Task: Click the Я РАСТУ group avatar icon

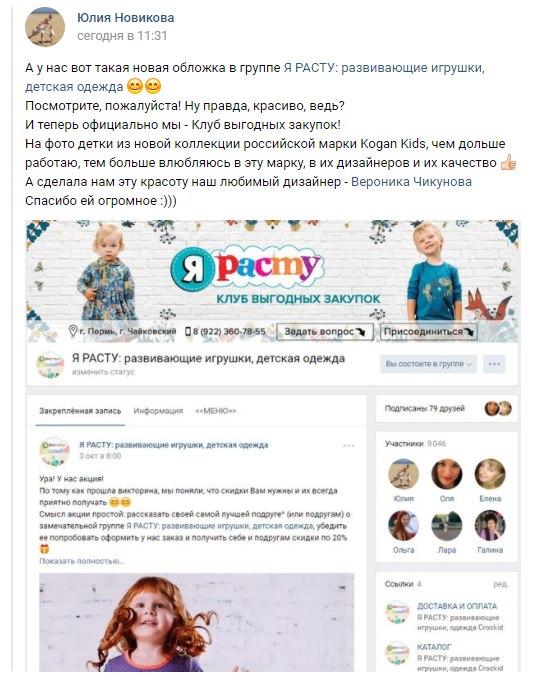Action: click(x=50, y=364)
